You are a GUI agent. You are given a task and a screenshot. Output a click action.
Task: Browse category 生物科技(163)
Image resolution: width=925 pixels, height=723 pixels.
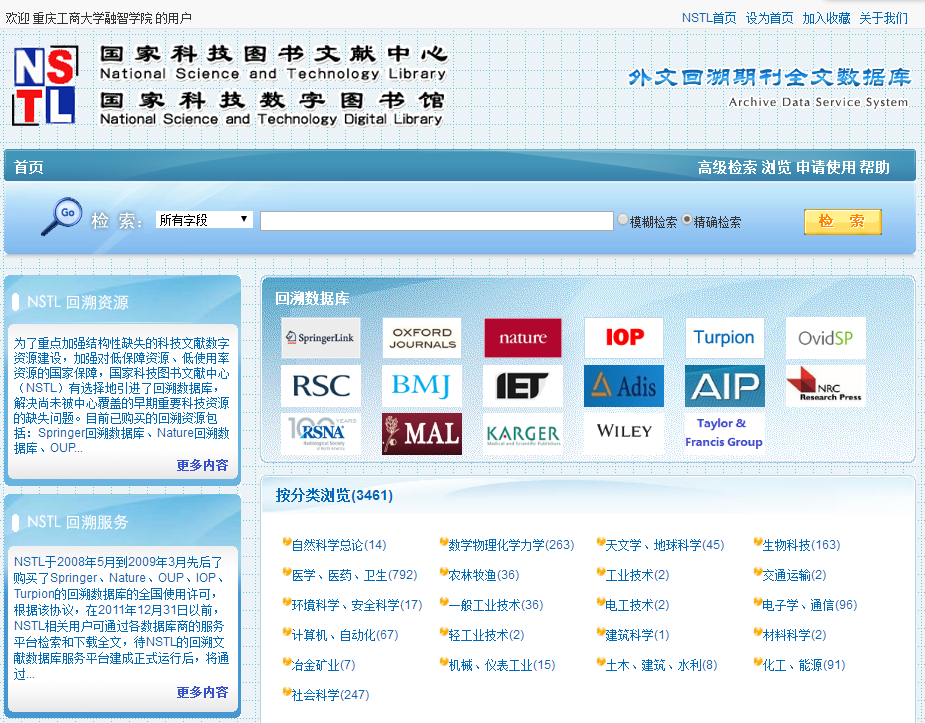[x=801, y=545]
